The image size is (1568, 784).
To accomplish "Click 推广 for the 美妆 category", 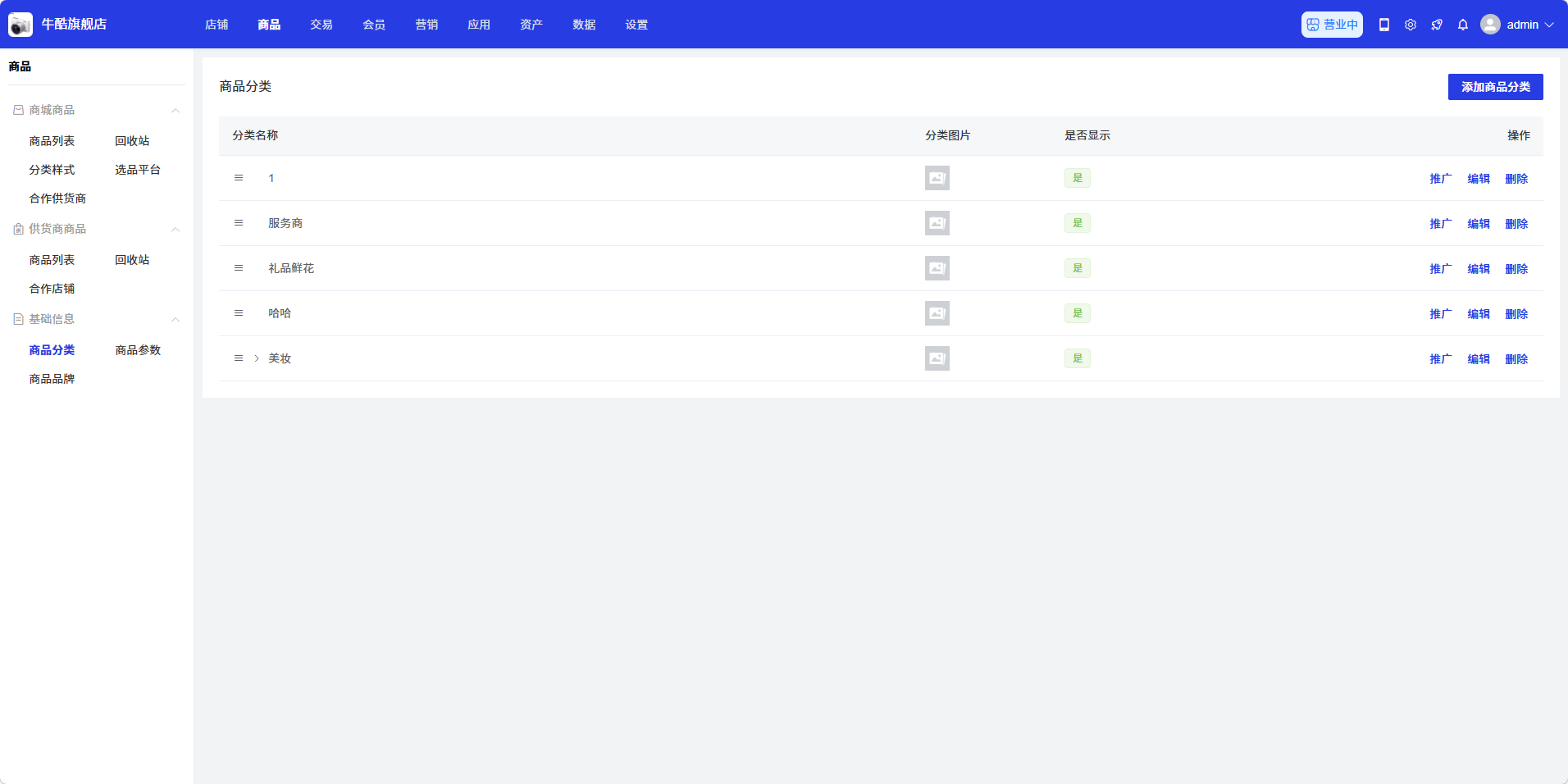I will pyautogui.click(x=1441, y=359).
